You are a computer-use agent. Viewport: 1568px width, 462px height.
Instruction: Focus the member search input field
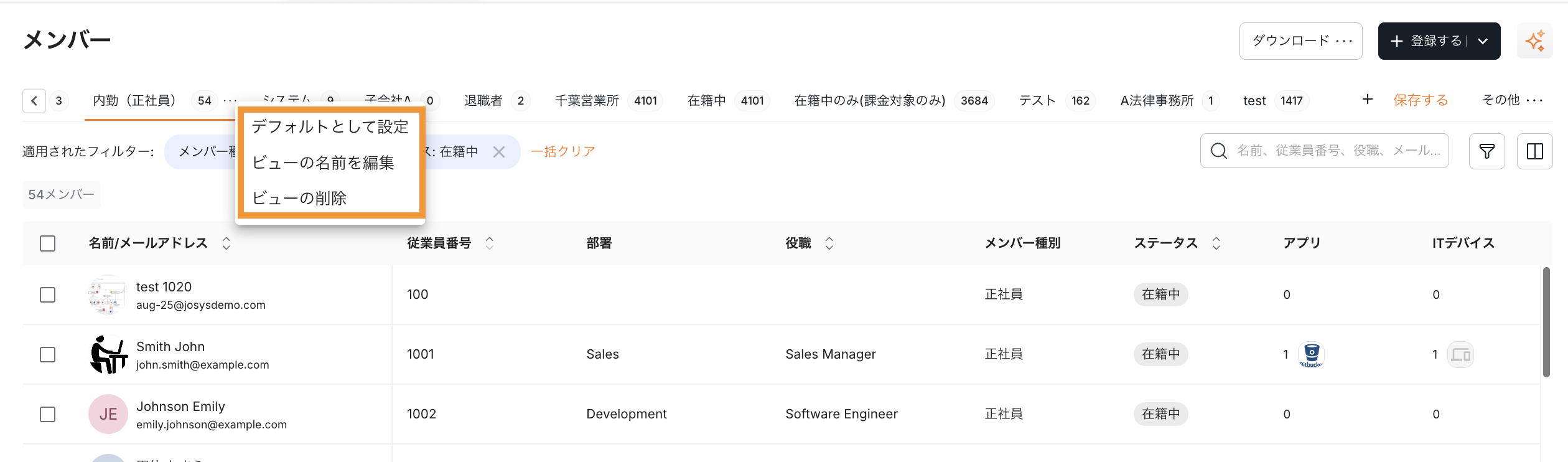1338,151
